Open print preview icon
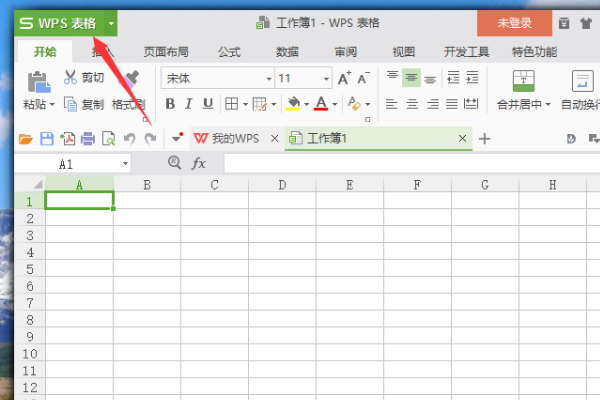Image resolution: width=600 pixels, height=400 pixels. point(108,139)
